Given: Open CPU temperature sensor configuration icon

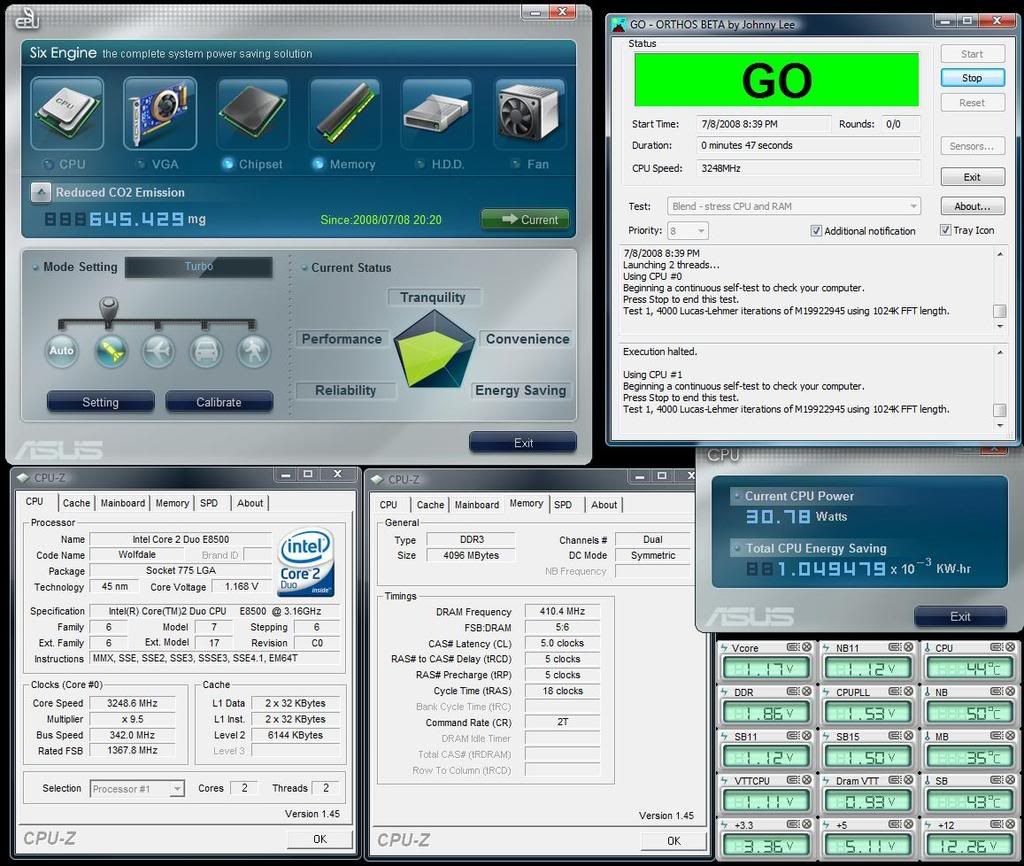Looking at the screenshot, I should [997, 647].
